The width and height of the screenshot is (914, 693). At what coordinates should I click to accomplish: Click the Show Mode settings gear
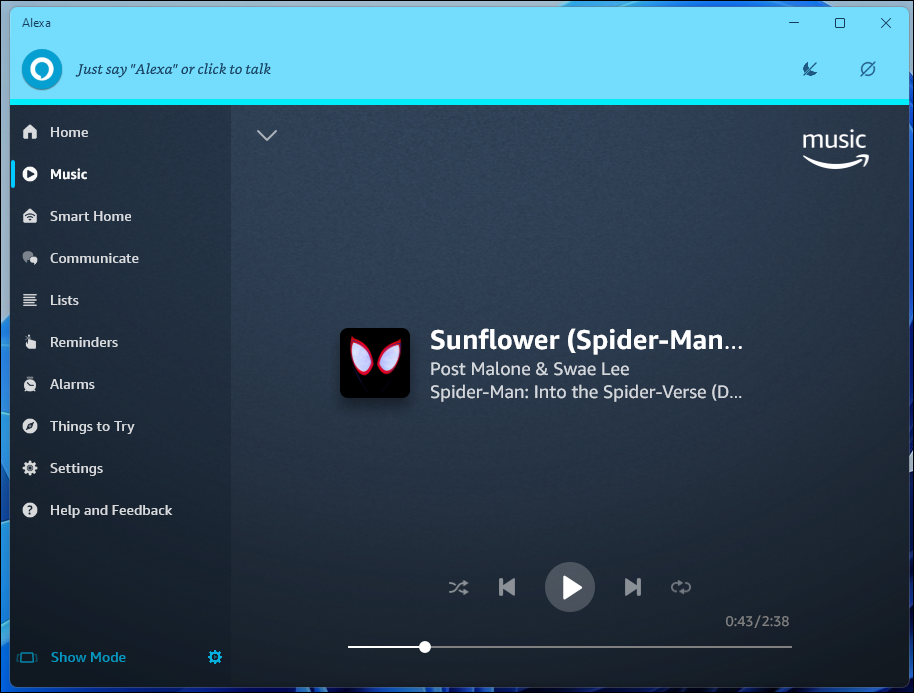214,657
